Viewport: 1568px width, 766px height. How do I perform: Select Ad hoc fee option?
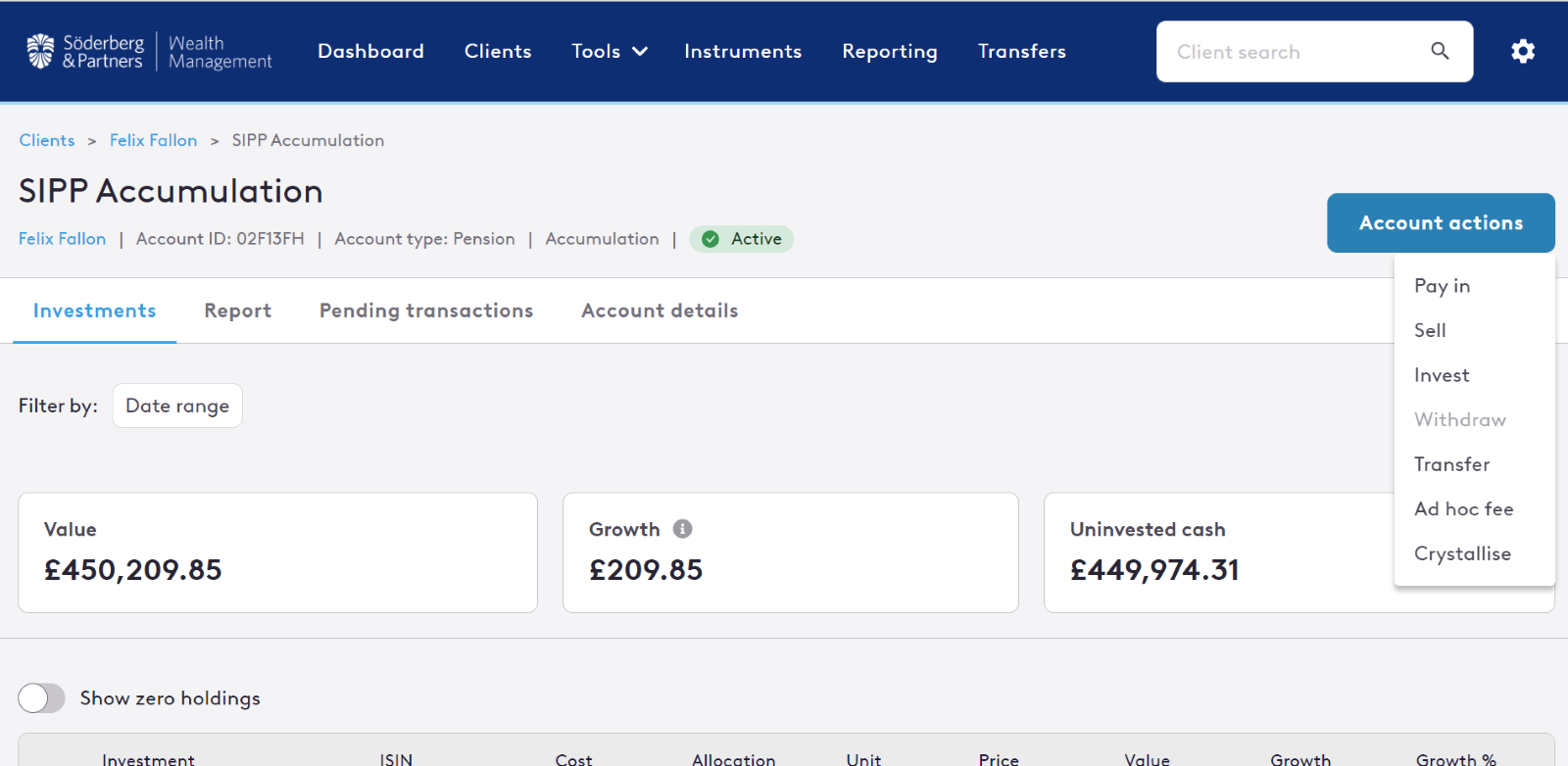1463,509
